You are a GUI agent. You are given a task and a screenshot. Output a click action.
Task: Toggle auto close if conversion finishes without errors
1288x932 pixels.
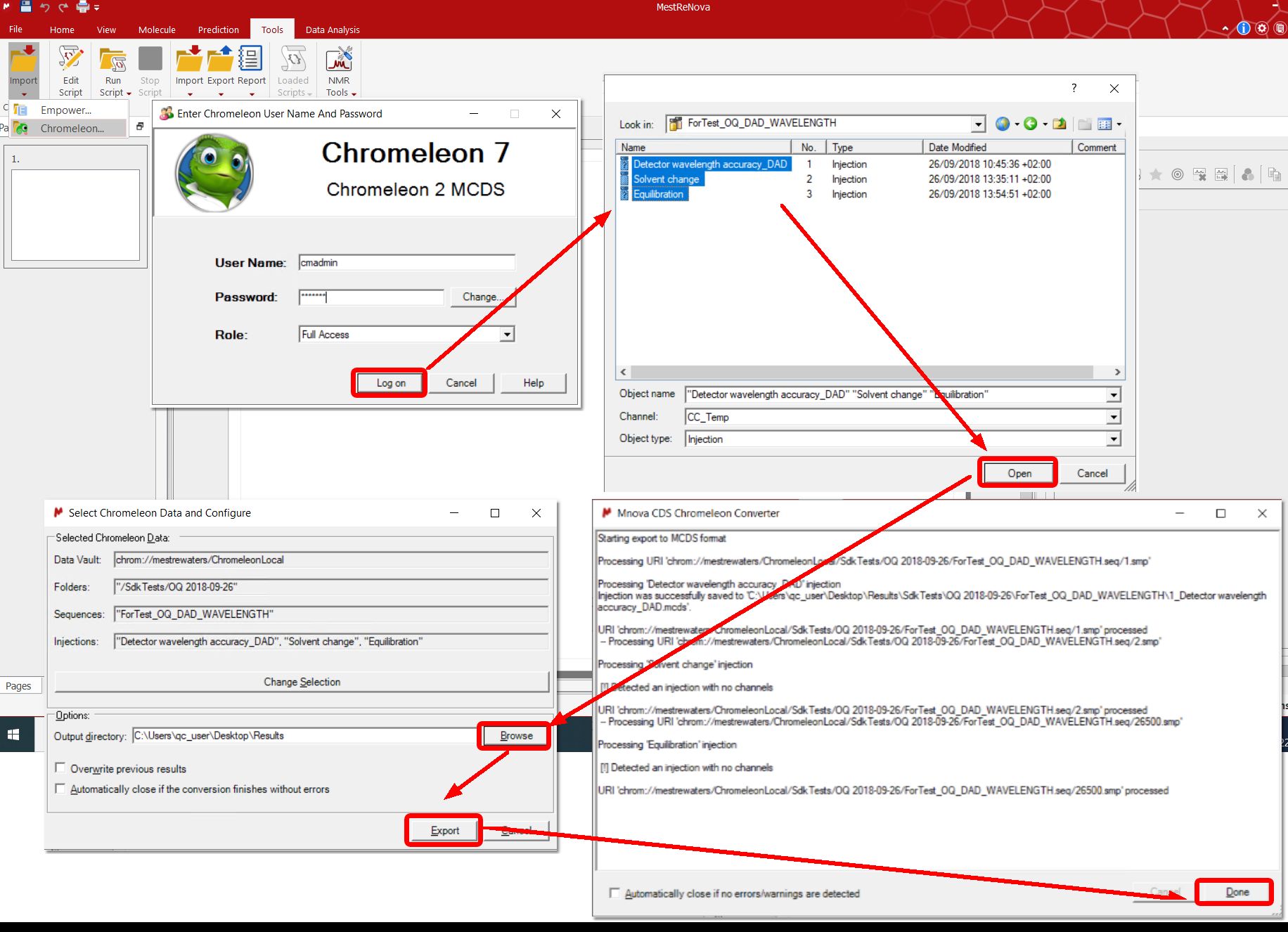(60, 788)
